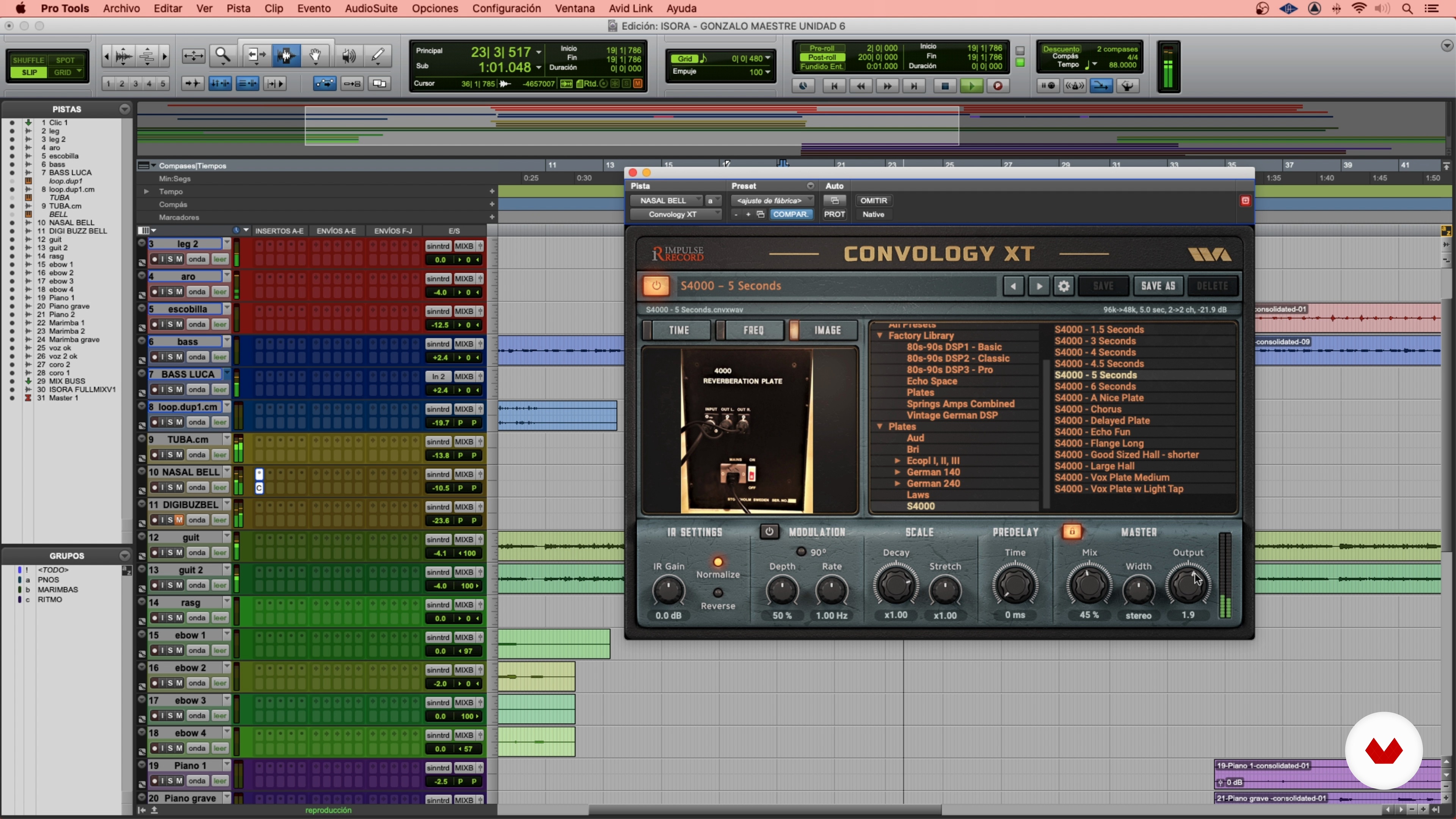Image resolution: width=1456 pixels, height=819 pixels.
Task: Click the Fast Forward transport button
Action: pyautogui.click(x=887, y=86)
